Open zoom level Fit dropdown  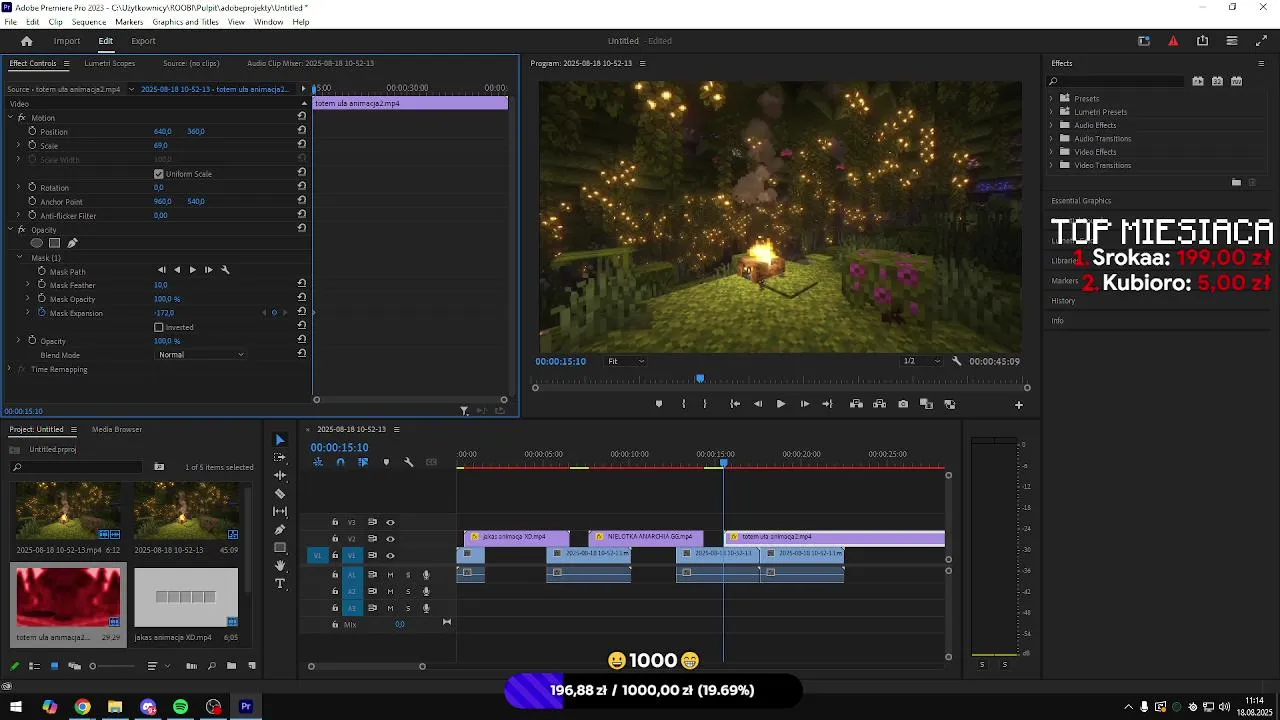click(x=626, y=361)
